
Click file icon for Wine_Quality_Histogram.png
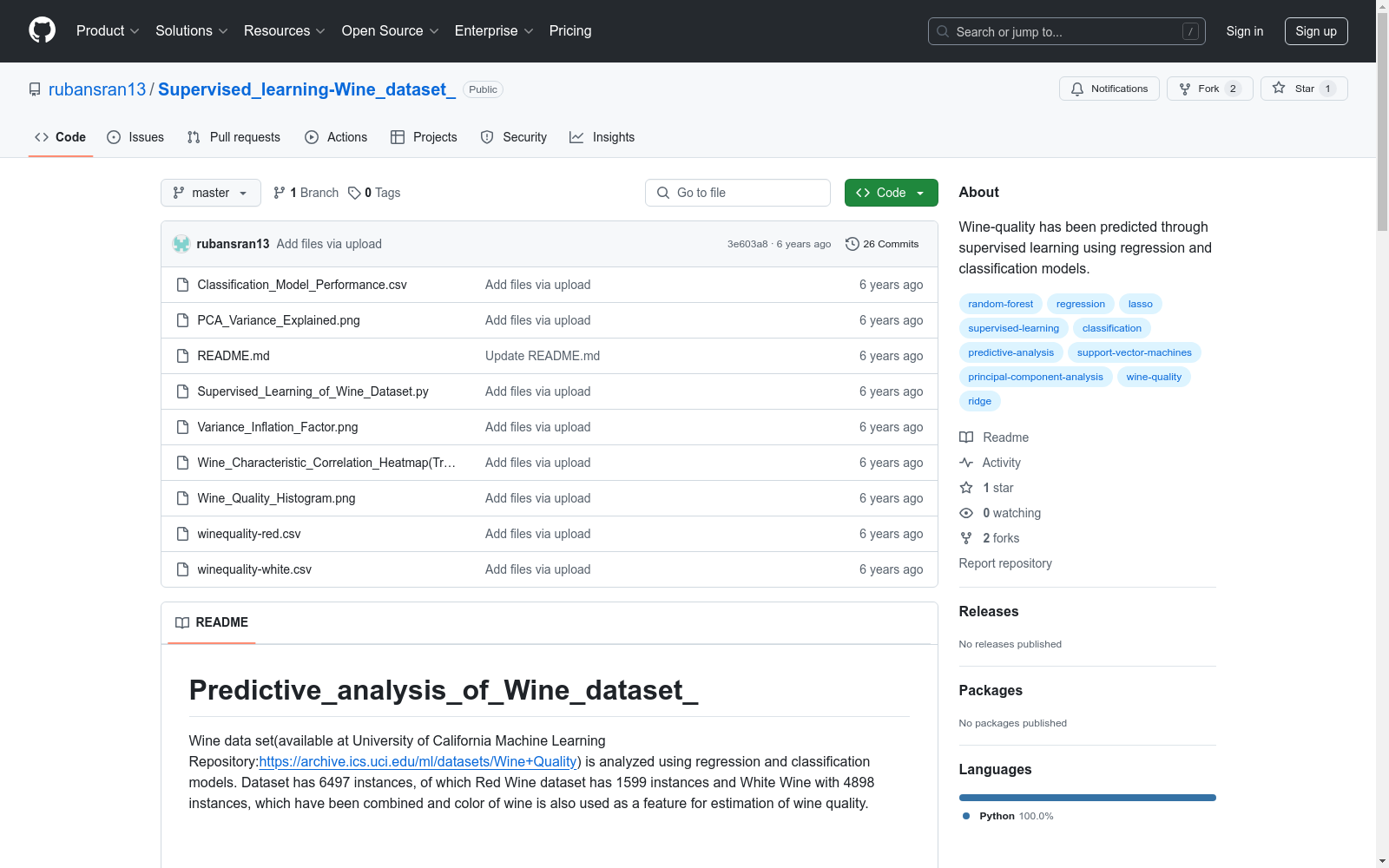point(182,498)
